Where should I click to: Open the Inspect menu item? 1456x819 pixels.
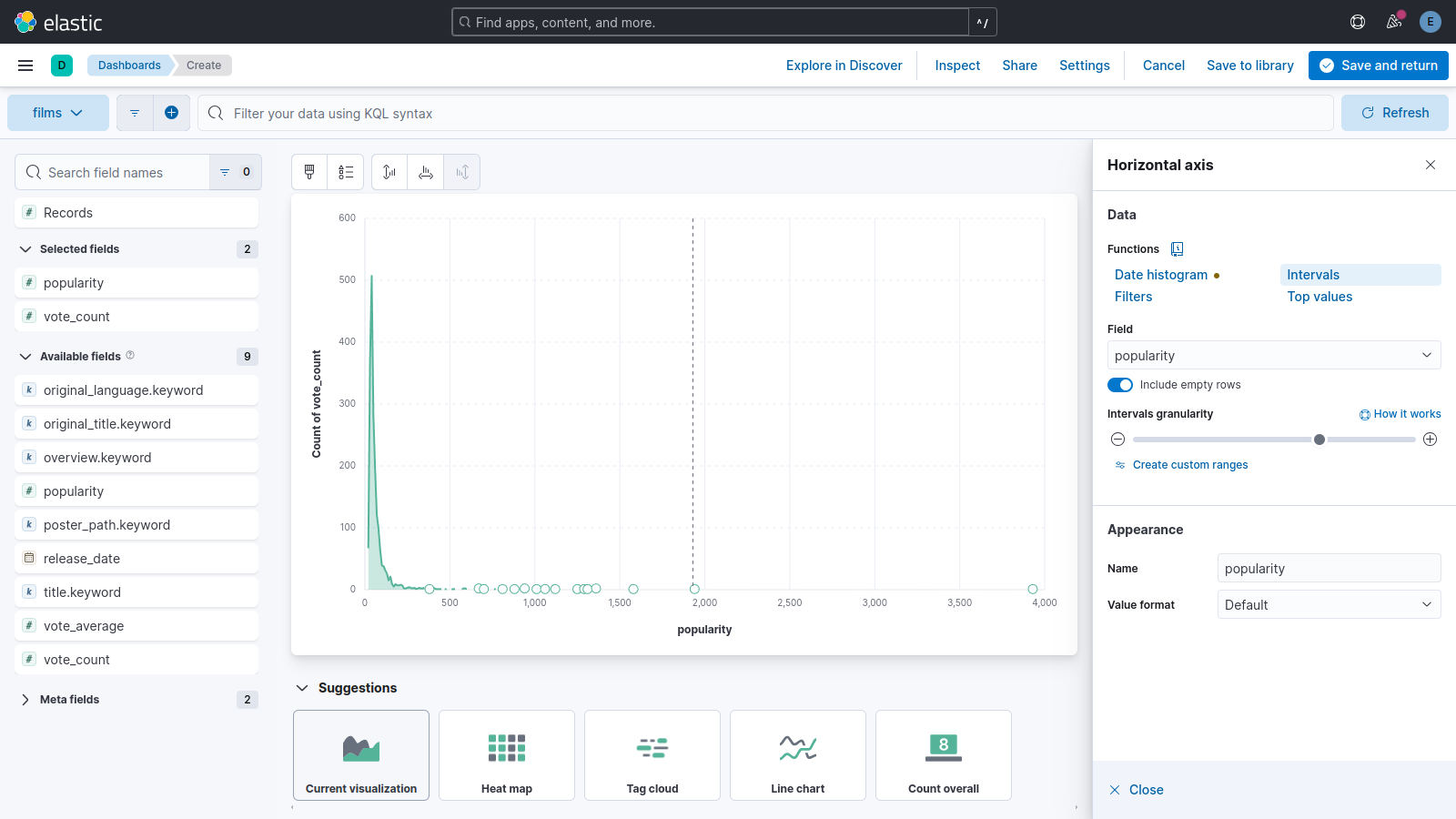click(x=957, y=66)
